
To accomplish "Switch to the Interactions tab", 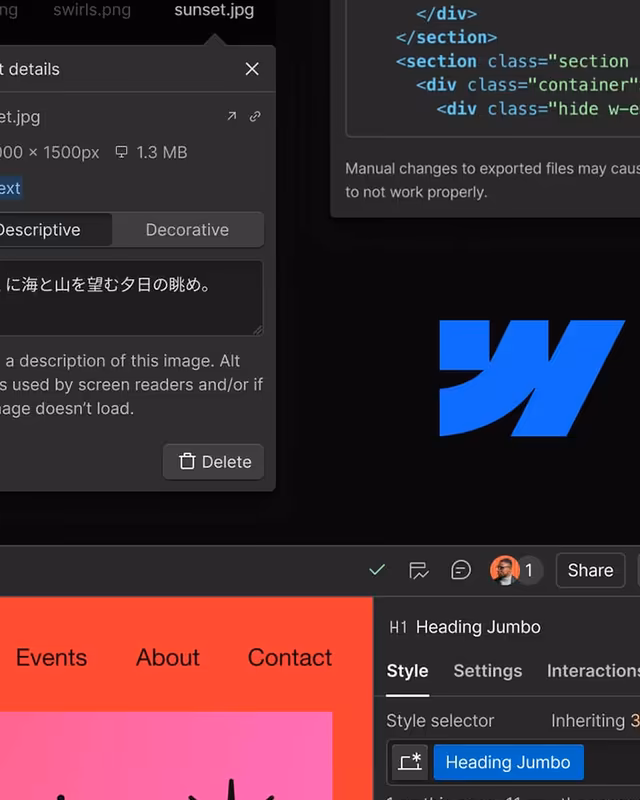I will [x=593, y=671].
